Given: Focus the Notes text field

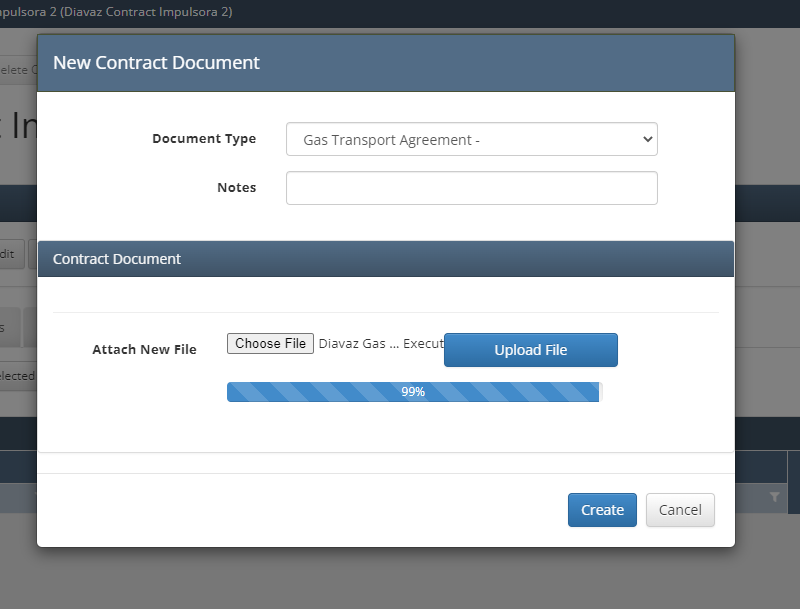Looking at the screenshot, I should point(471,188).
